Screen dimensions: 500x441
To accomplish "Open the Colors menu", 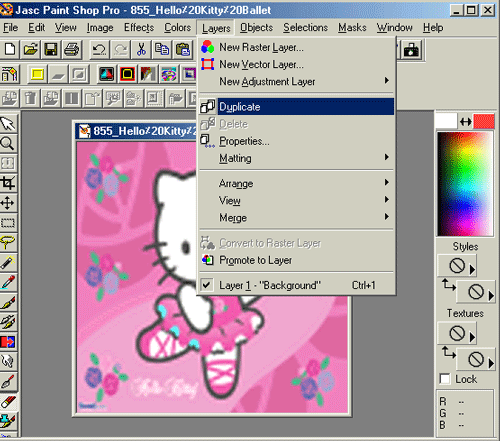I will (x=177, y=27).
